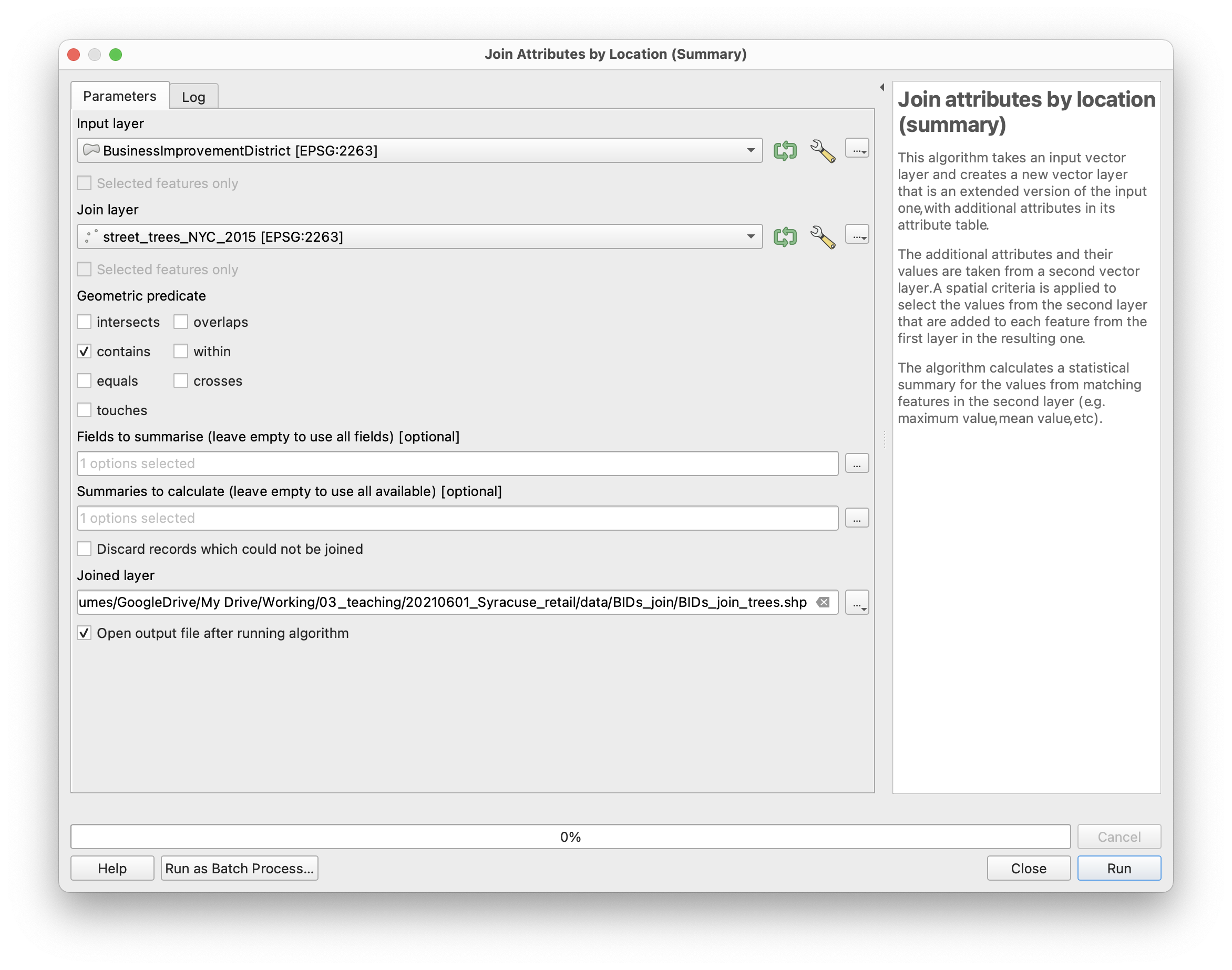Image resolution: width=1232 pixels, height=970 pixels.
Task: Check Discard records which could not be joined
Action: tap(84, 549)
